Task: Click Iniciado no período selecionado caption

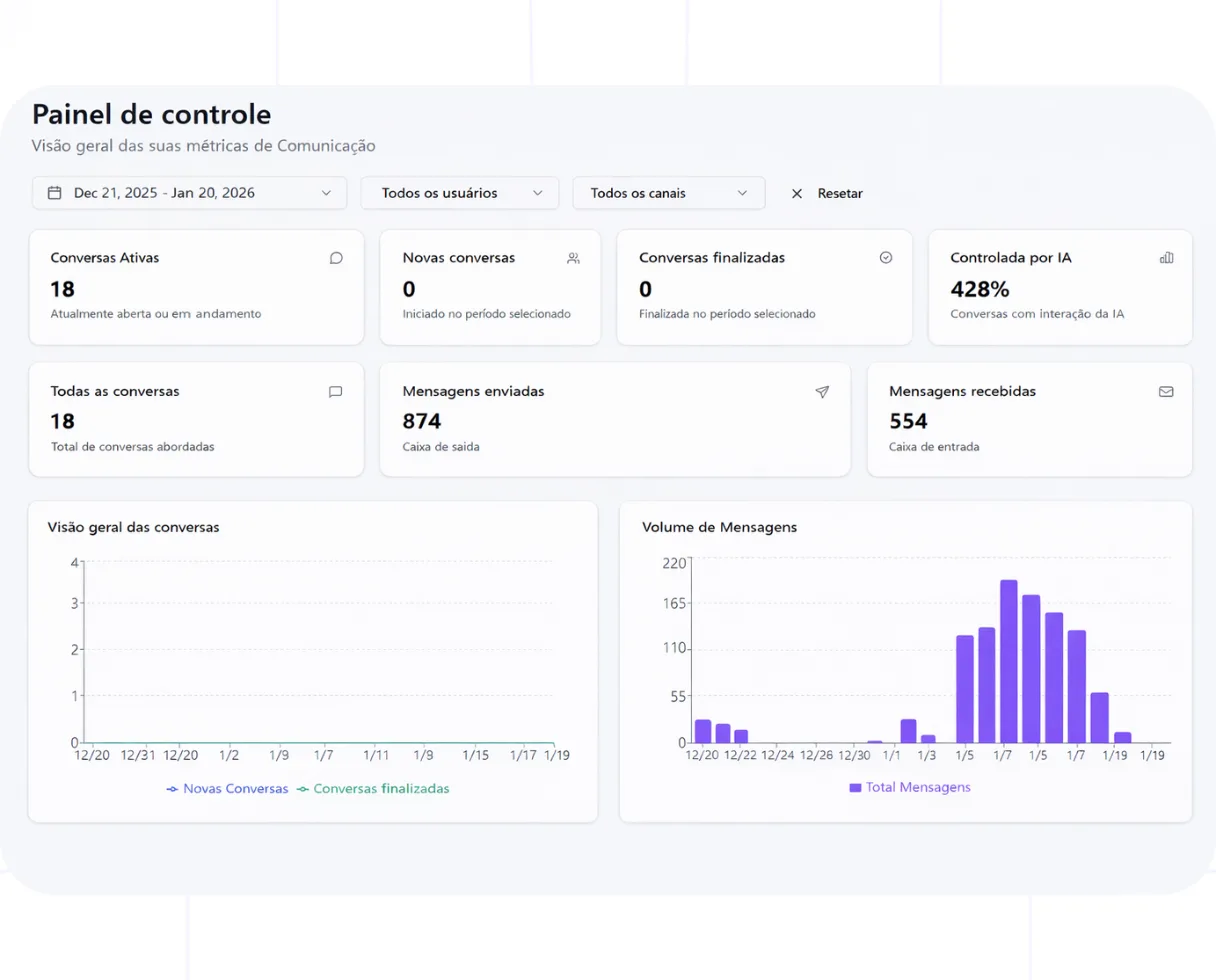Action: click(x=486, y=314)
